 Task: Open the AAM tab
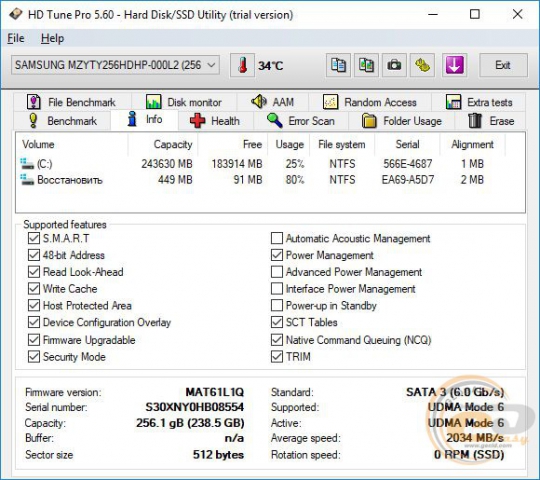tap(272, 102)
